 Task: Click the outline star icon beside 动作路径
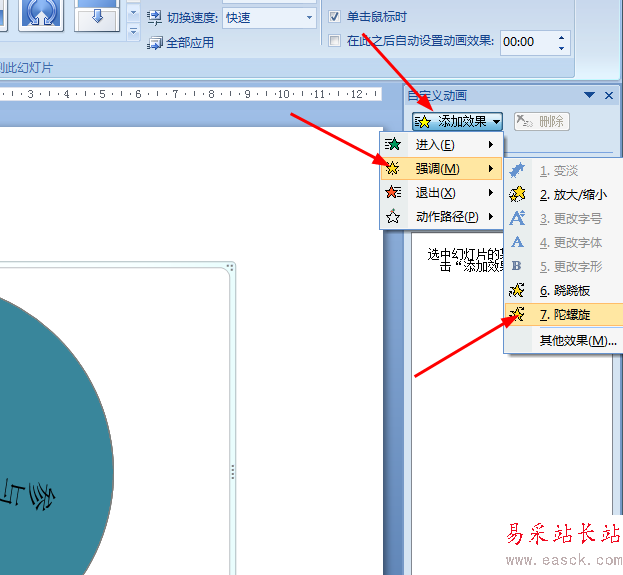393,217
